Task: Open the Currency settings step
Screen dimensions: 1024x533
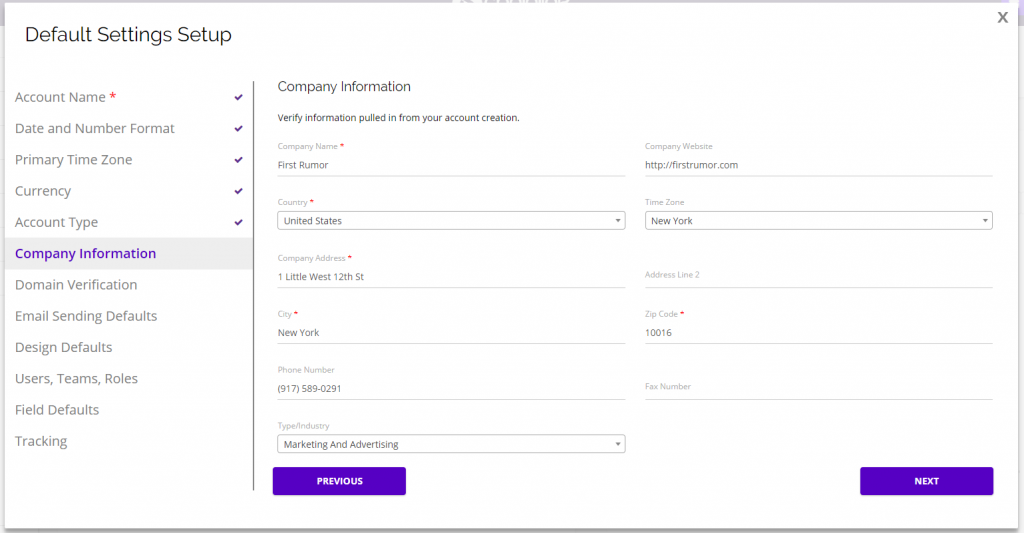Action: click(x=129, y=191)
